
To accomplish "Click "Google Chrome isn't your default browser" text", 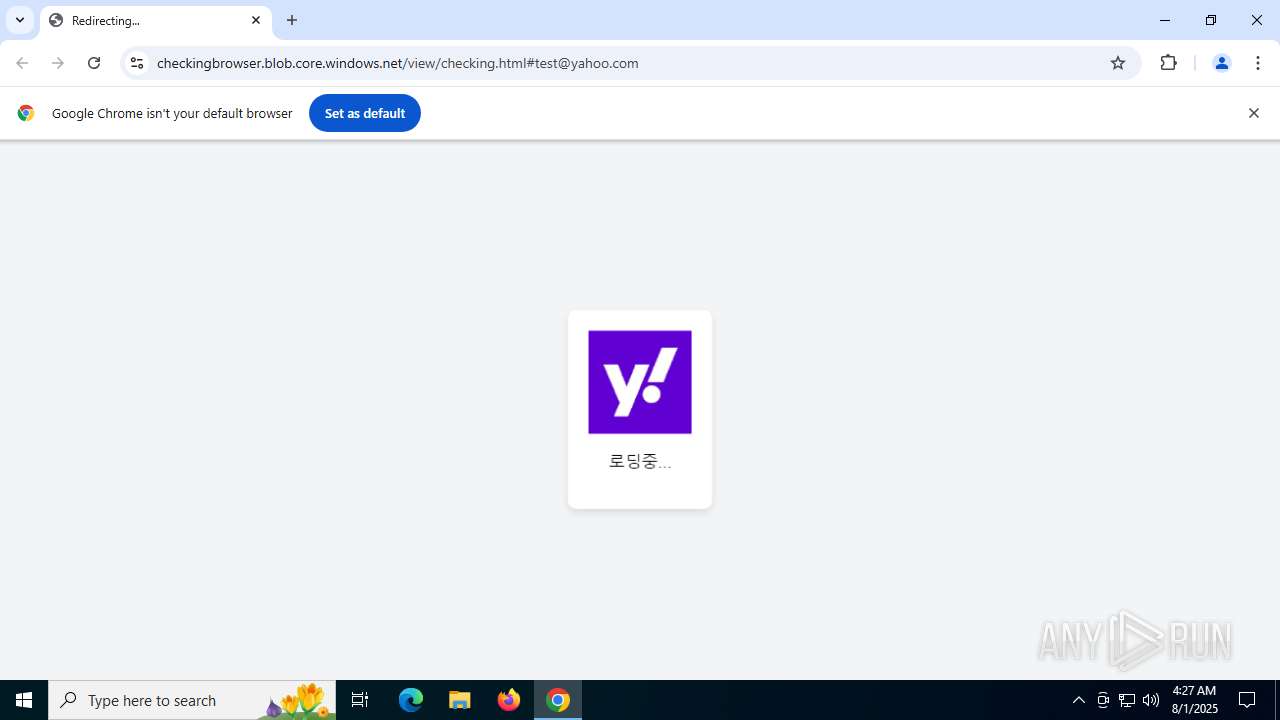I will (x=172, y=113).
